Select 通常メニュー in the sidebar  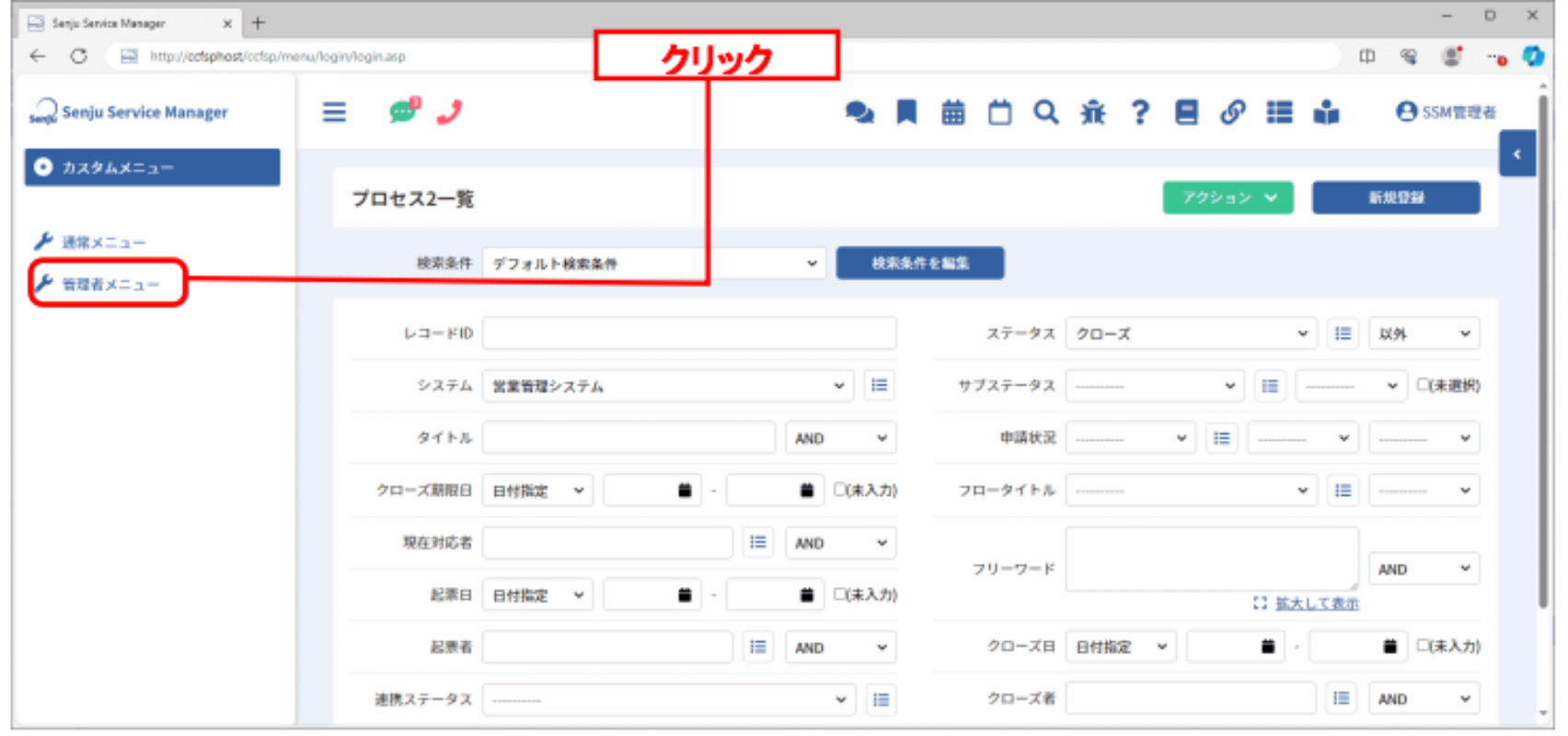click(x=90, y=242)
